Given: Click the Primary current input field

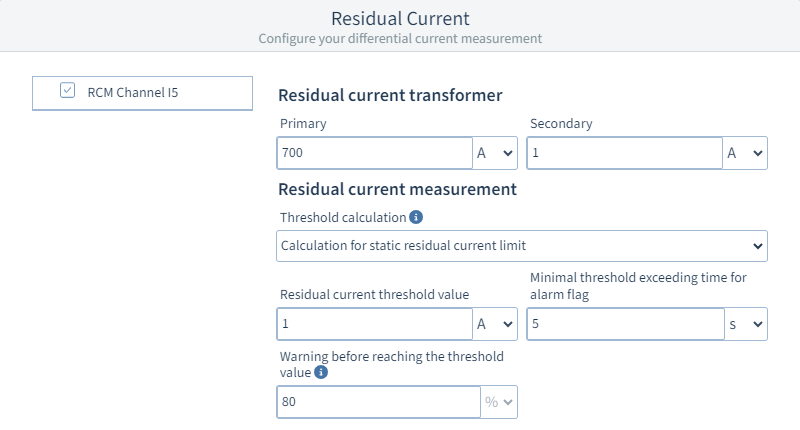Looking at the screenshot, I should [375, 153].
